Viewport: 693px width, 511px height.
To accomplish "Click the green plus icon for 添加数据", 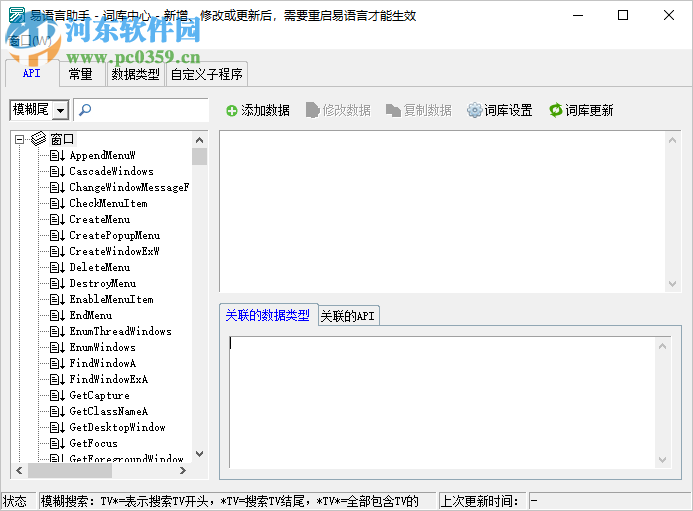I will click(x=232, y=111).
